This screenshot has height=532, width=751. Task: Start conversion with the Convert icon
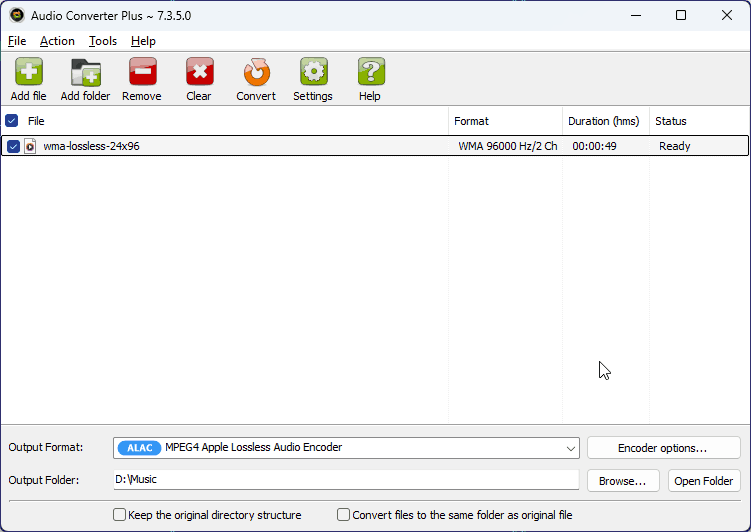256,72
